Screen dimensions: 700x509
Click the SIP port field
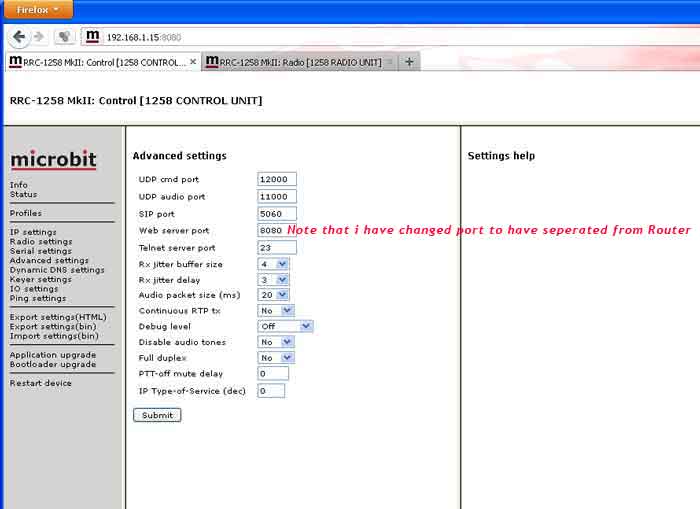coord(277,214)
